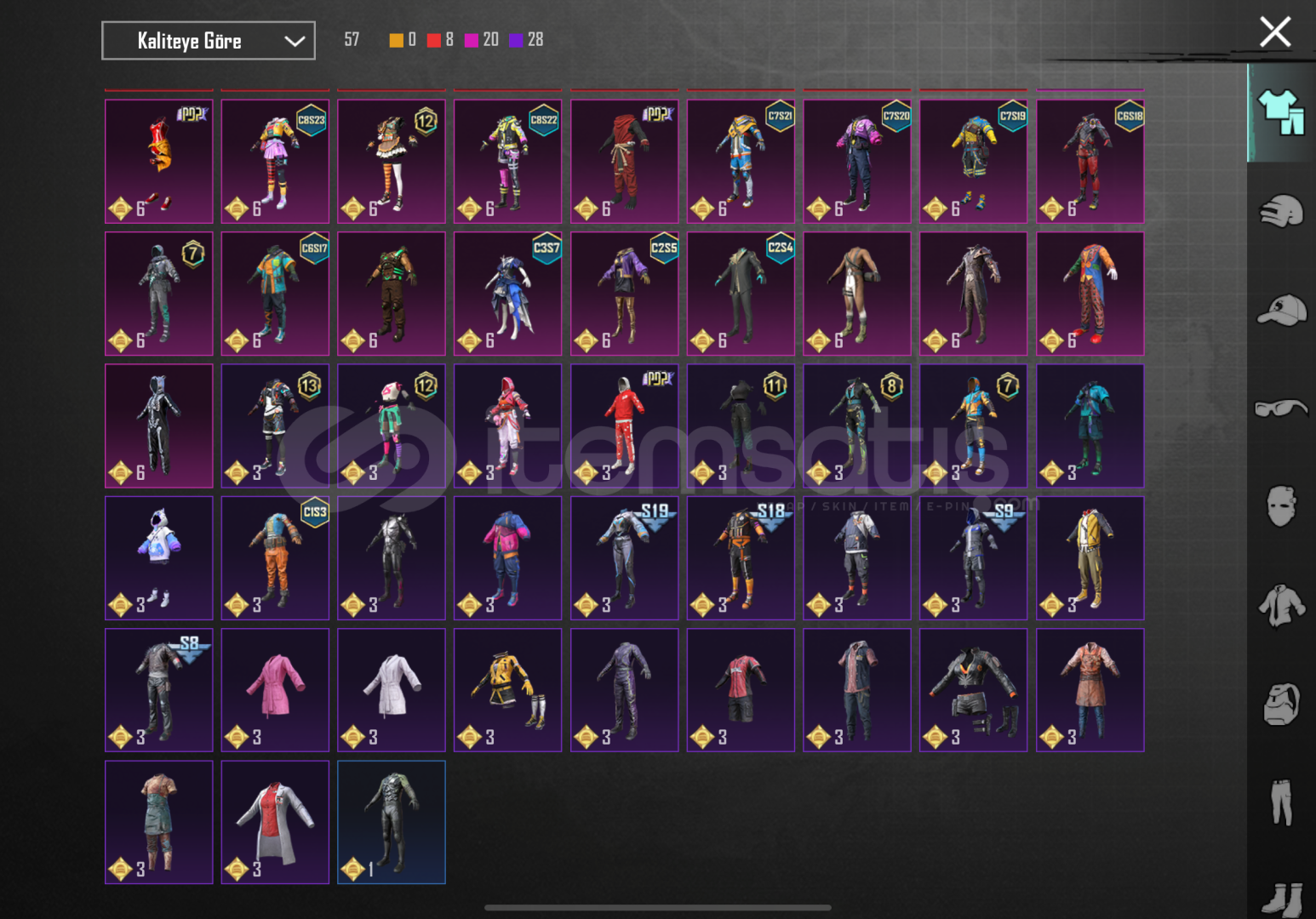This screenshot has width=1316, height=919.
Task: Select the skeleton bodysuit outfit
Action: [159, 426]
